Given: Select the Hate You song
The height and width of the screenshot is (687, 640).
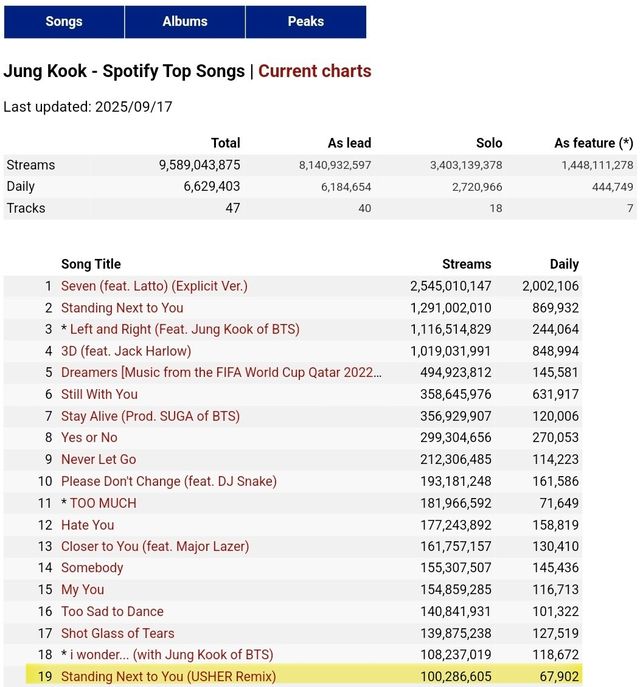Looking at the screenshot, I should (88, 525).
